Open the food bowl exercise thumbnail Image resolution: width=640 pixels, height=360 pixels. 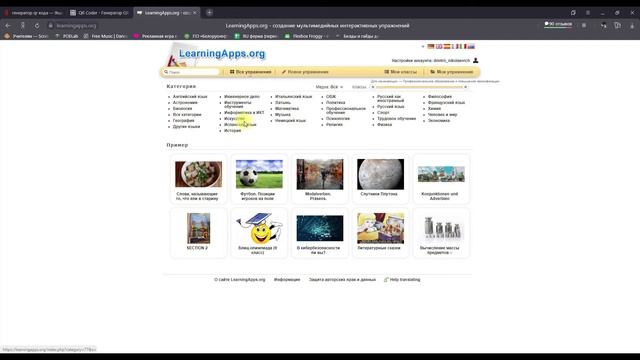(198, 174)
